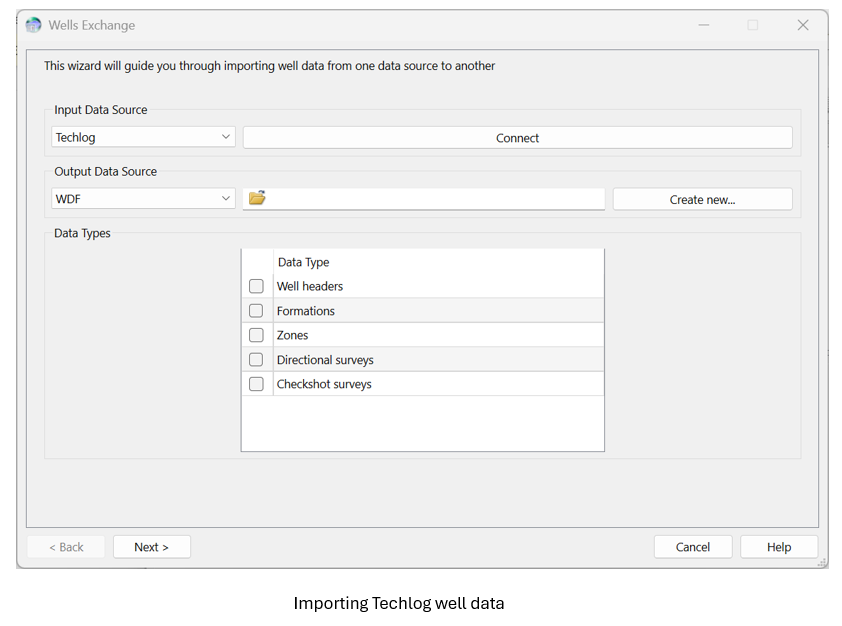The height and width of the screenshot is (626, 842).
Task: Click the Directional surveys row text
Action: 325,360
